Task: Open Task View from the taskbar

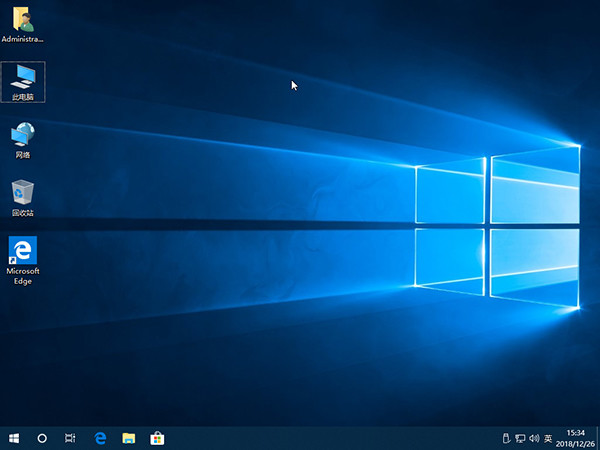Action: point(70,438)
